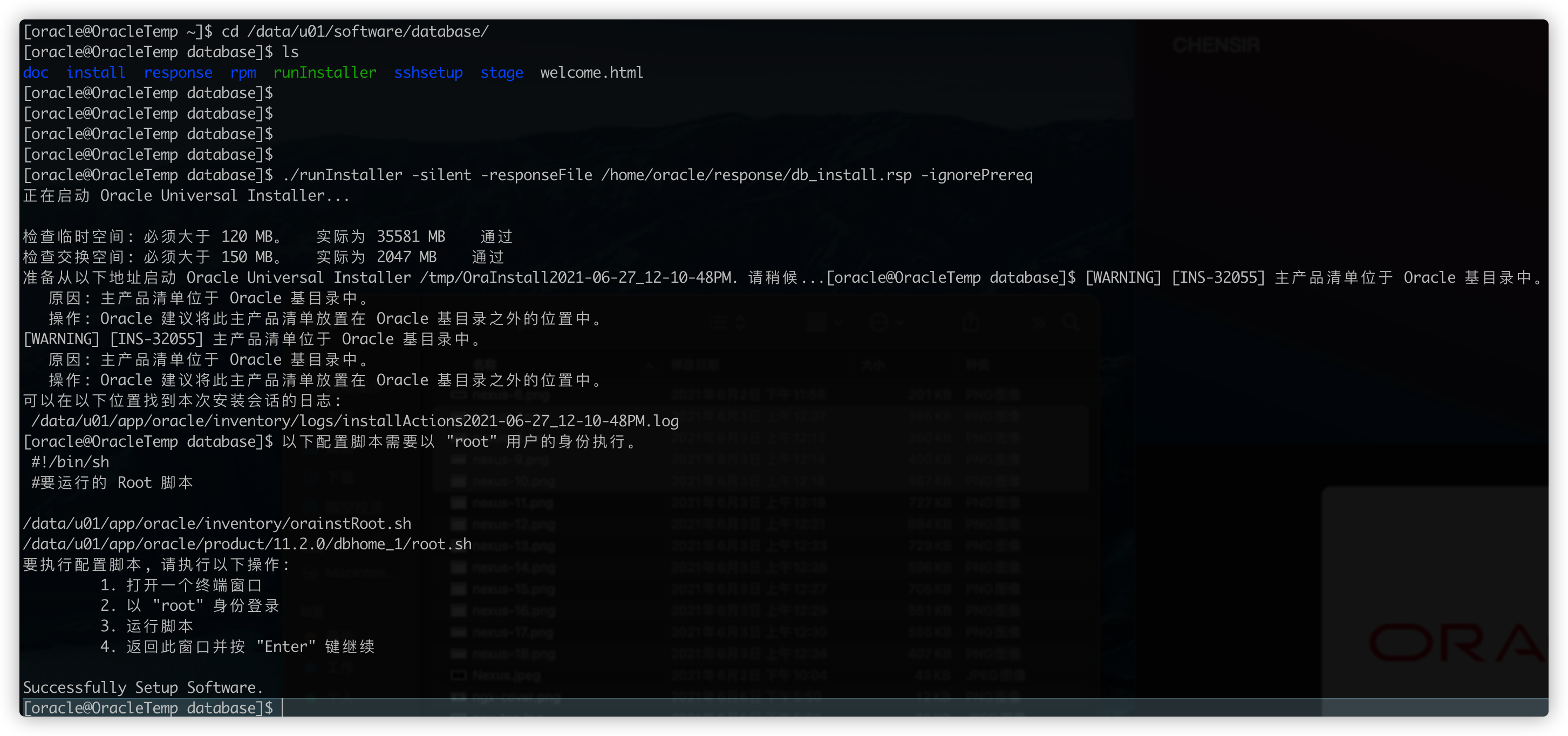
Task: Click the db_install.rsp response file path
Action: 756,175
